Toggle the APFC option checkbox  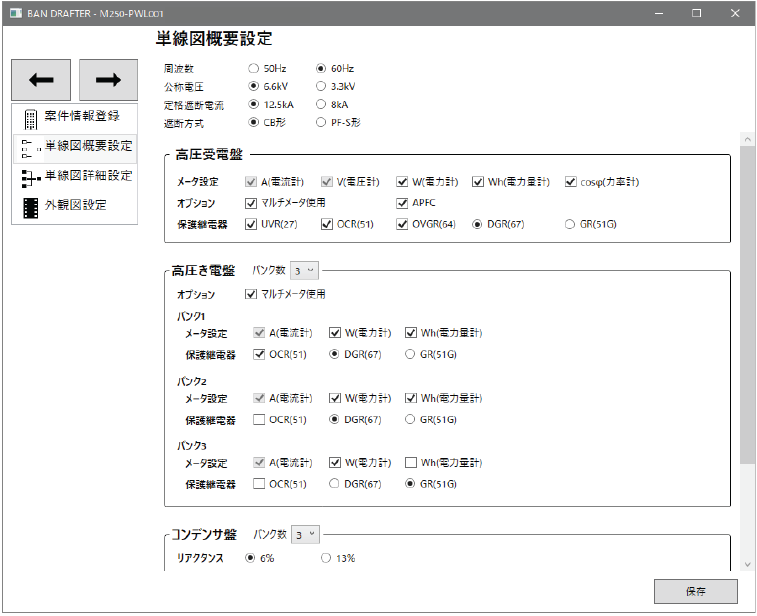(402, 203)
